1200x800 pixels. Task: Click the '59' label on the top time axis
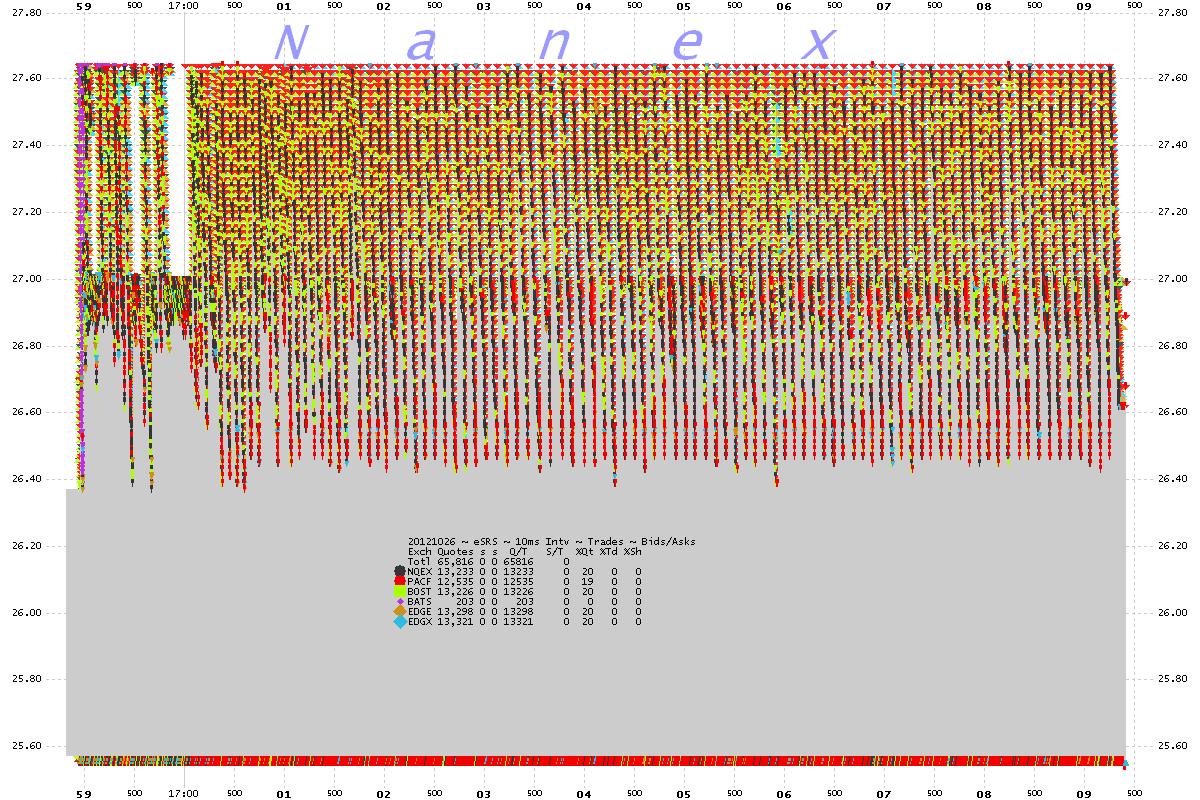[84, 6]
